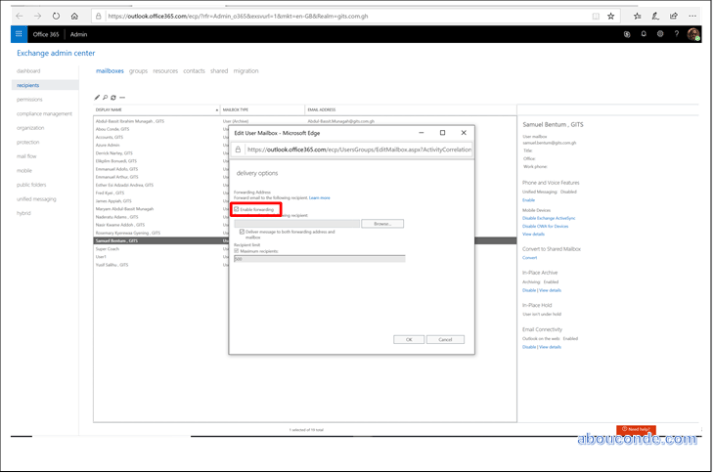
Task: Switch to the groups tab
Action: tap(138, 71)
